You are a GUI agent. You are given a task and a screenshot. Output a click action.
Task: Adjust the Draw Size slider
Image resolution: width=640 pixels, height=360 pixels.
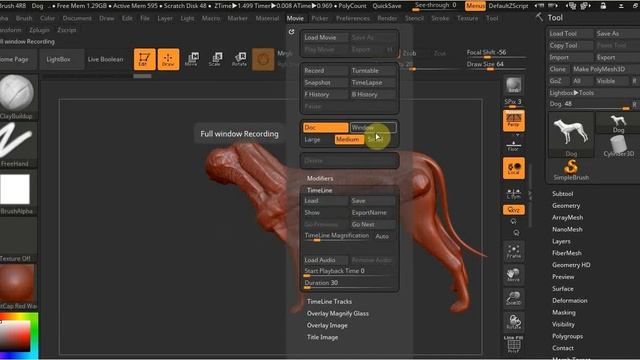(496, 65)
